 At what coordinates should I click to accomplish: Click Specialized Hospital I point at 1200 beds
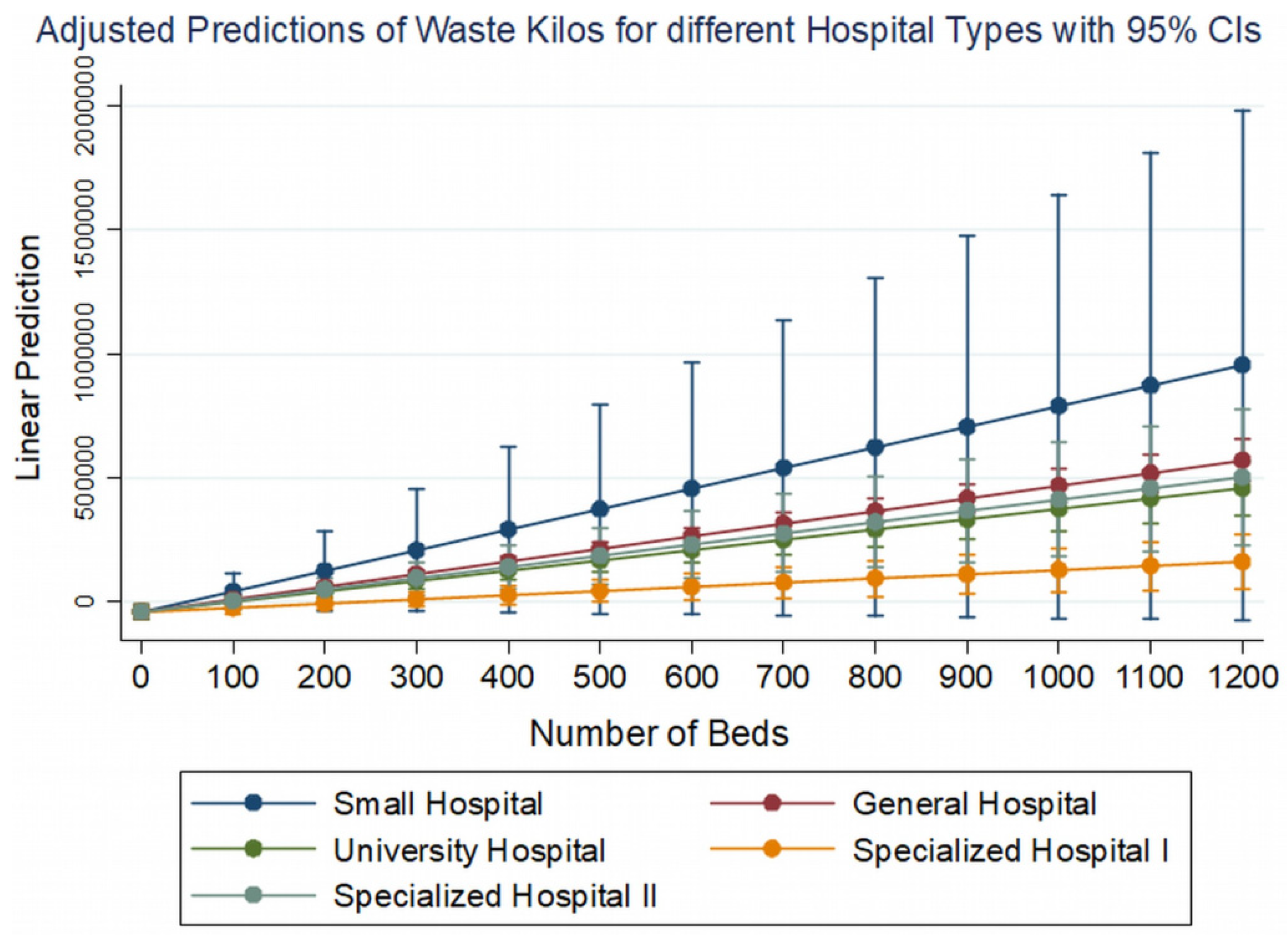pyautogui.click(x=1242, y=562)
